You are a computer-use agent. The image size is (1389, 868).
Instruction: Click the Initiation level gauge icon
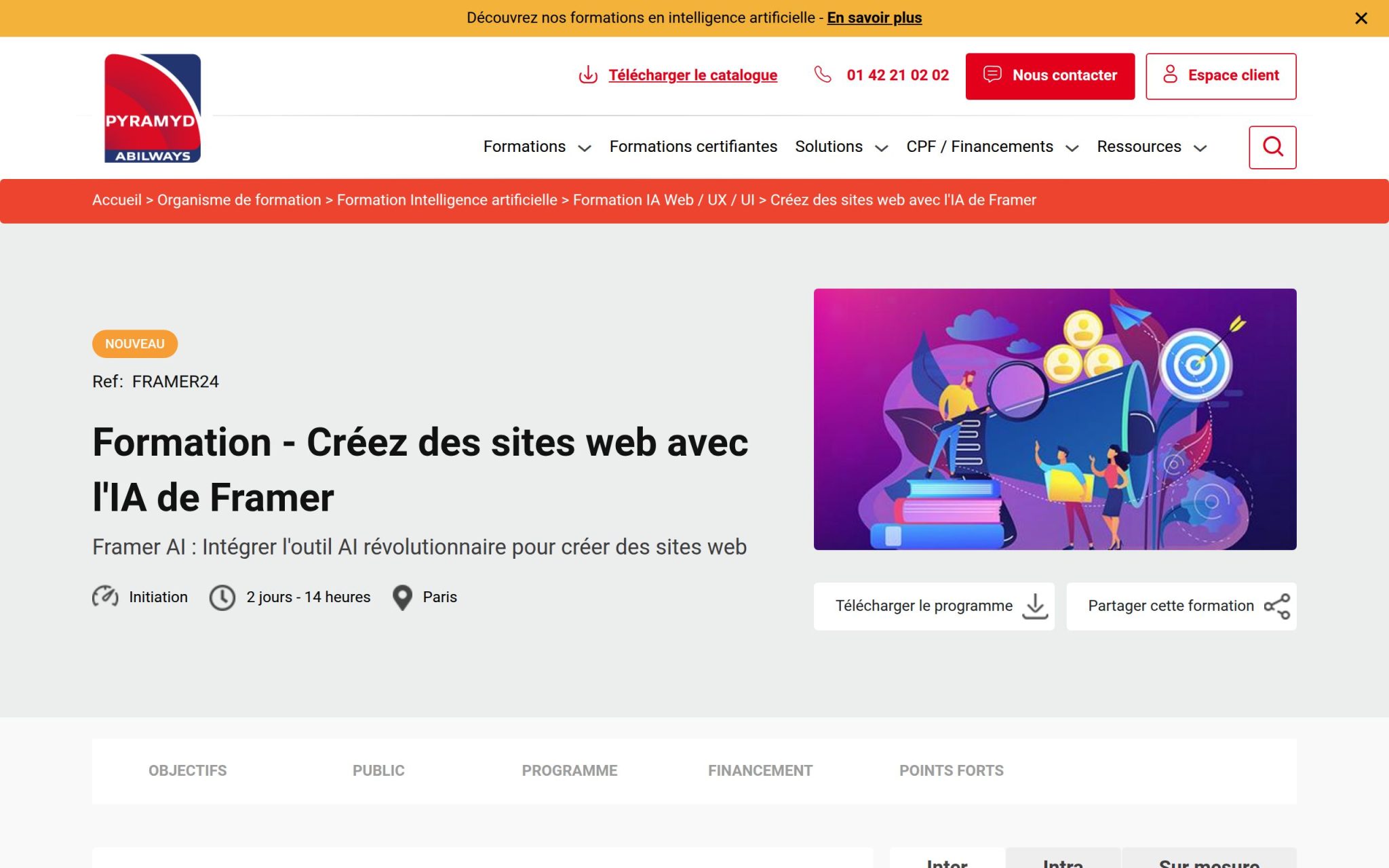pyautogui.click(x=105, y=597)
